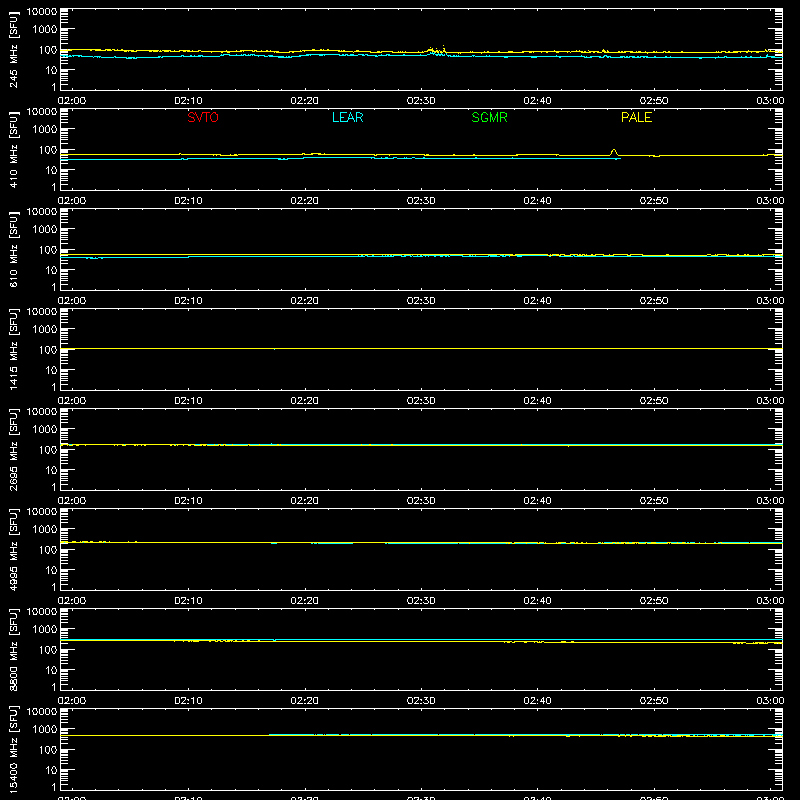
Task: Click the end of cyan LEAR trace in 410 MHz plot
Action: tap(619, 159)
